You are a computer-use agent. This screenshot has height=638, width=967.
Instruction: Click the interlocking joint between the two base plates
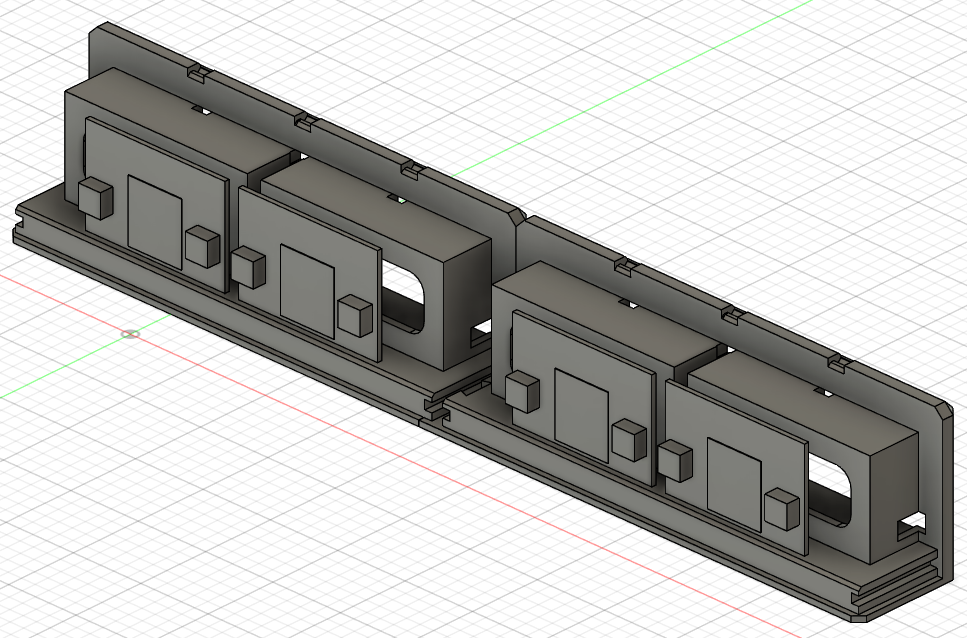pyautogui.click(x=434, y=409)
